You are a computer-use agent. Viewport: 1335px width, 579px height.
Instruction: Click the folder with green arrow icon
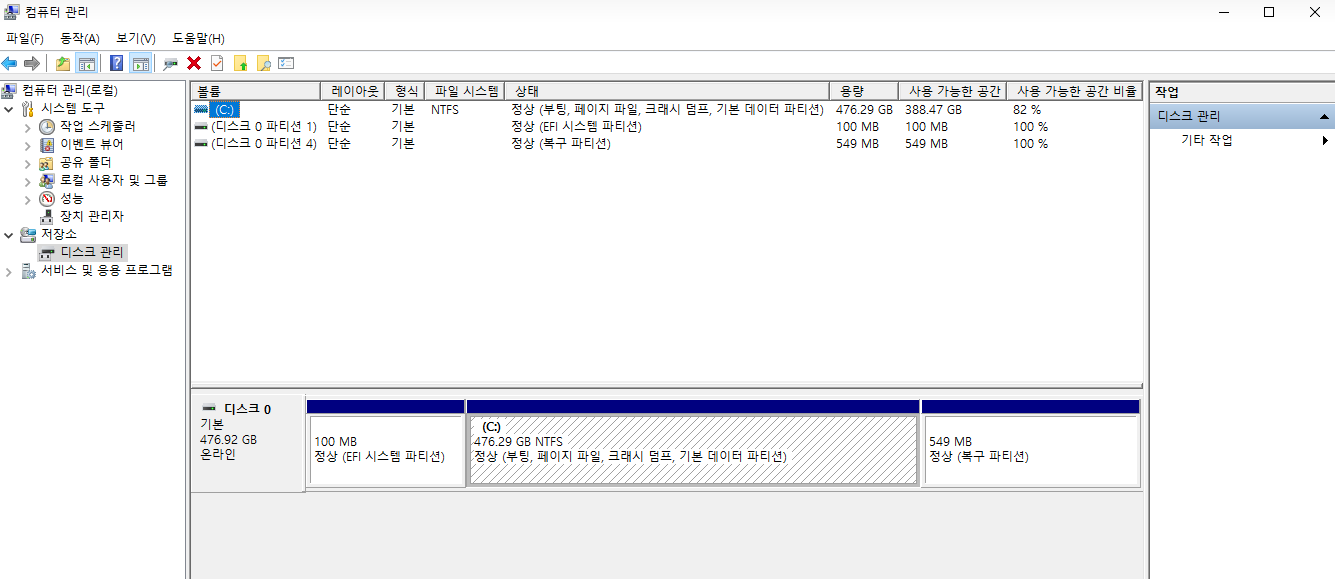(x=240, y=63)
